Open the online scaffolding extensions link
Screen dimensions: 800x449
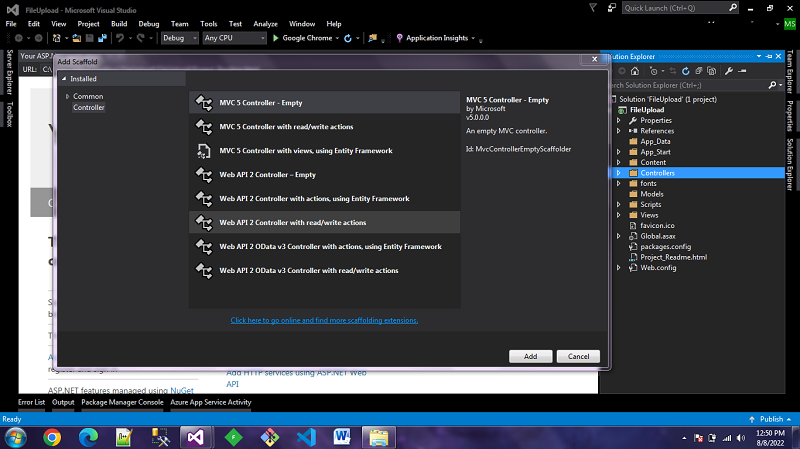pyautogui.click(x=324, y=320)
